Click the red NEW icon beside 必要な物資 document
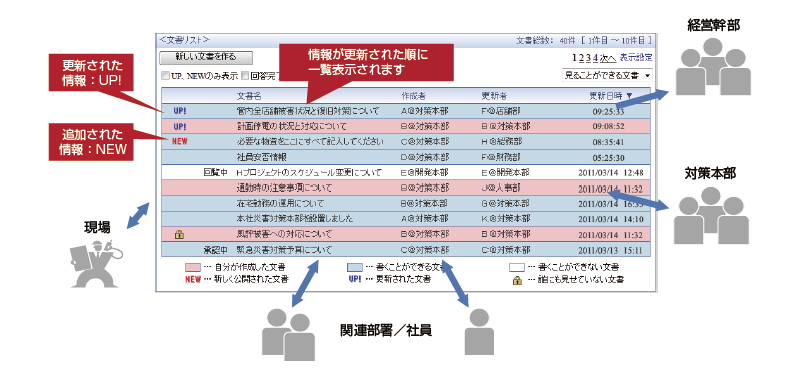The image size is (800, 370). click(180, 142)
